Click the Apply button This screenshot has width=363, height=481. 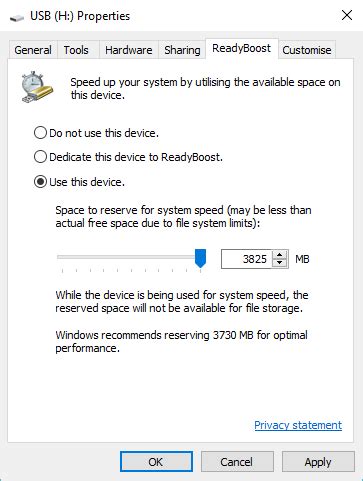pos(318,462)
